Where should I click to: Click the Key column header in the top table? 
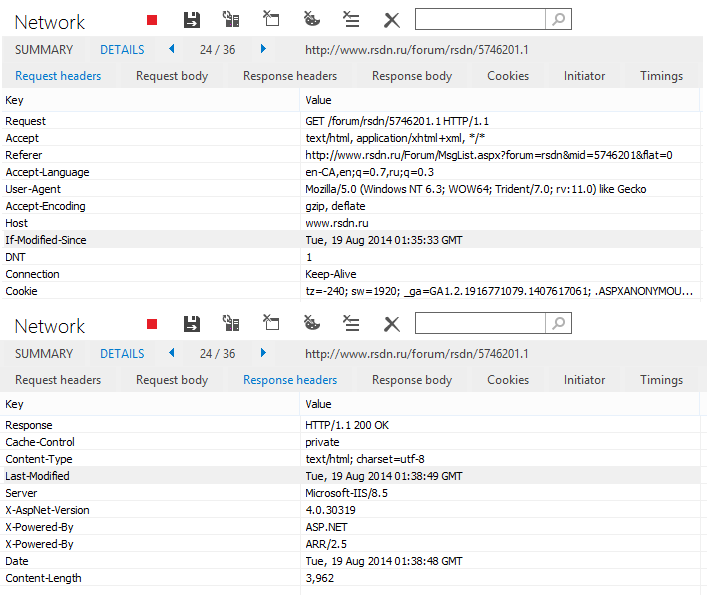[150, 100]
